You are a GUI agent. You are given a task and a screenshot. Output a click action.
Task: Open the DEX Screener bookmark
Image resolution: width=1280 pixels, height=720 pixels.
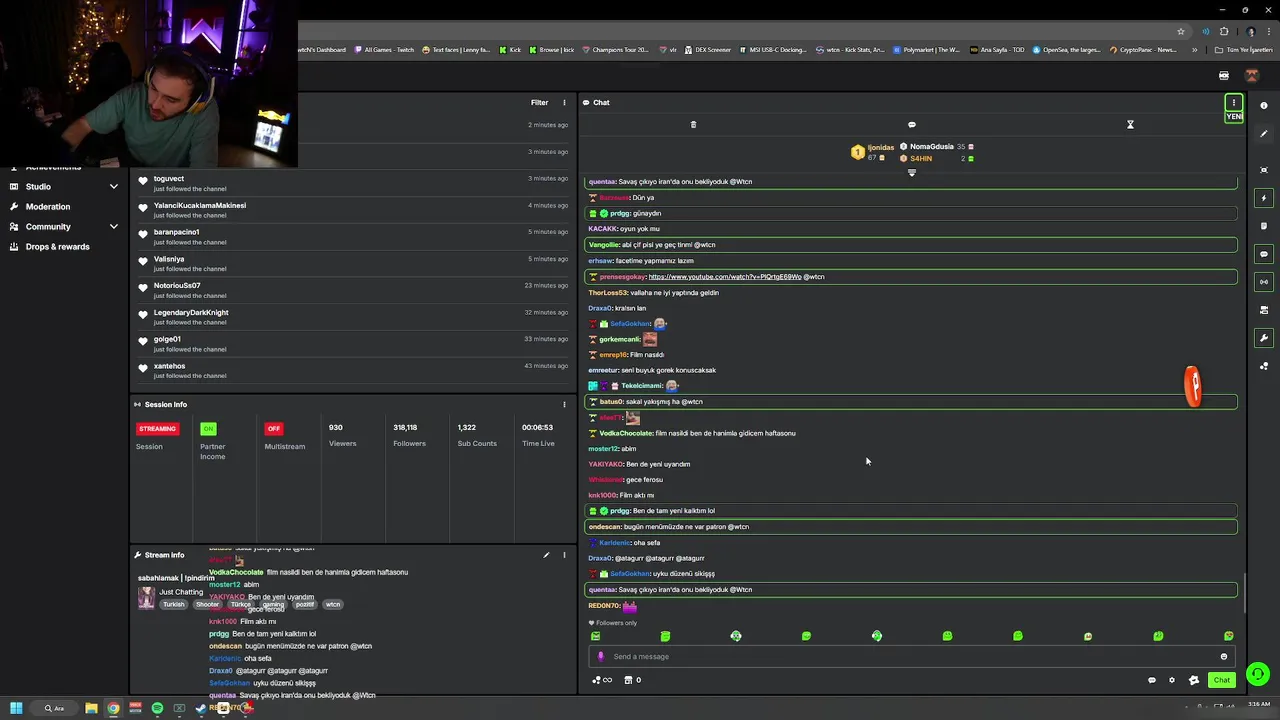tap(708, 50)
